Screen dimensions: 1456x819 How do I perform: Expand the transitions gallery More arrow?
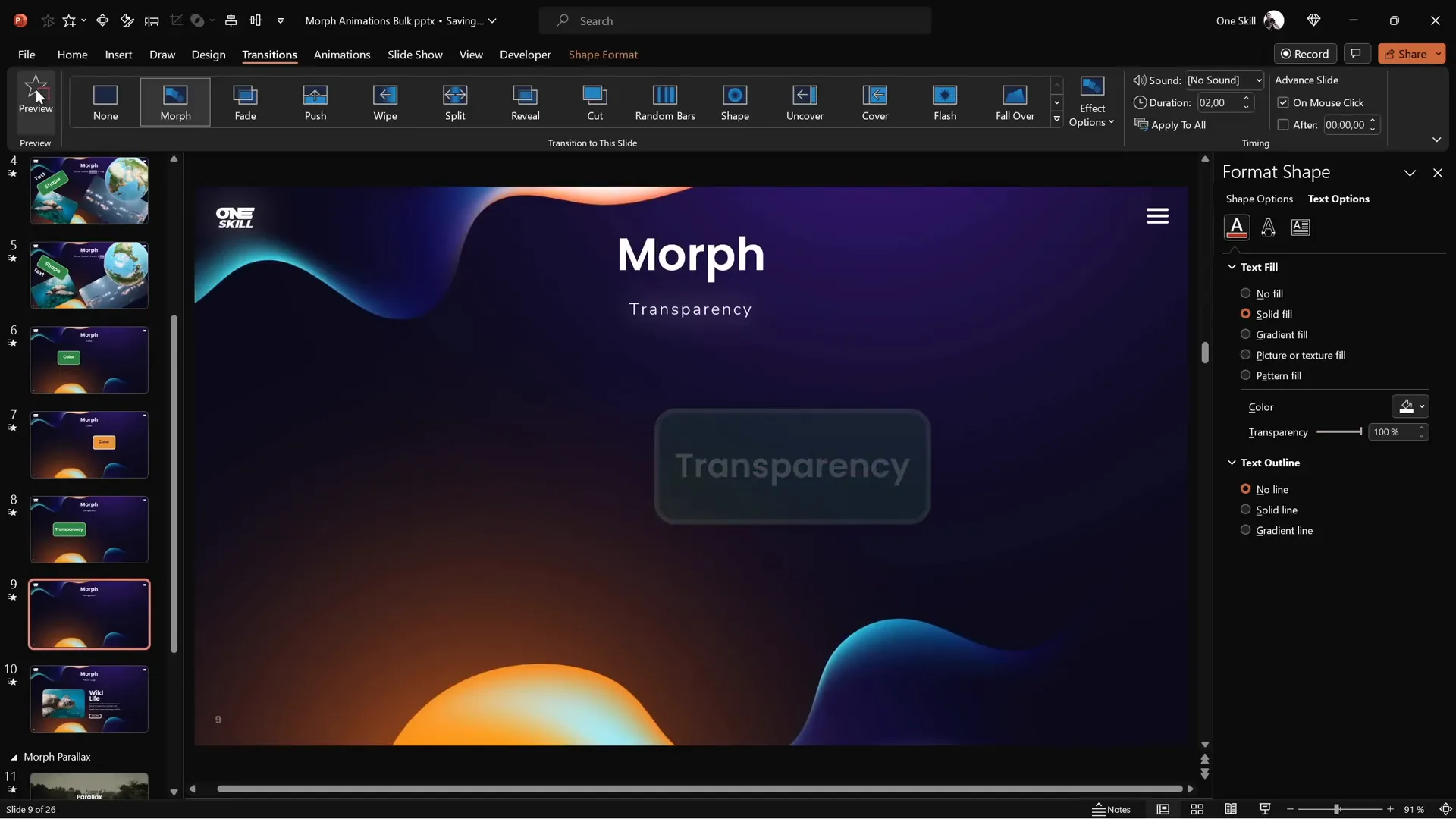1056,119
